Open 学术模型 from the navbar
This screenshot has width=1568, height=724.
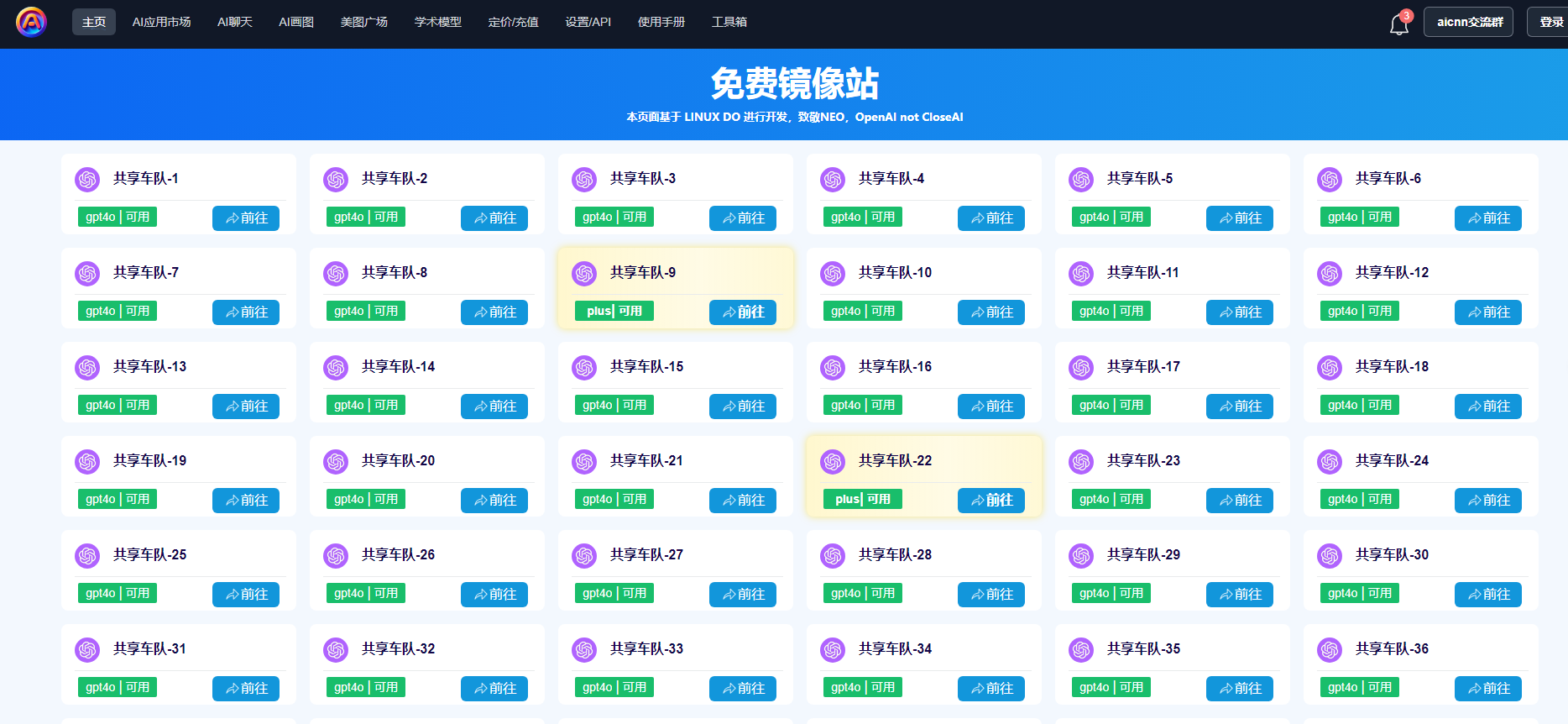[x=438, y=22]
